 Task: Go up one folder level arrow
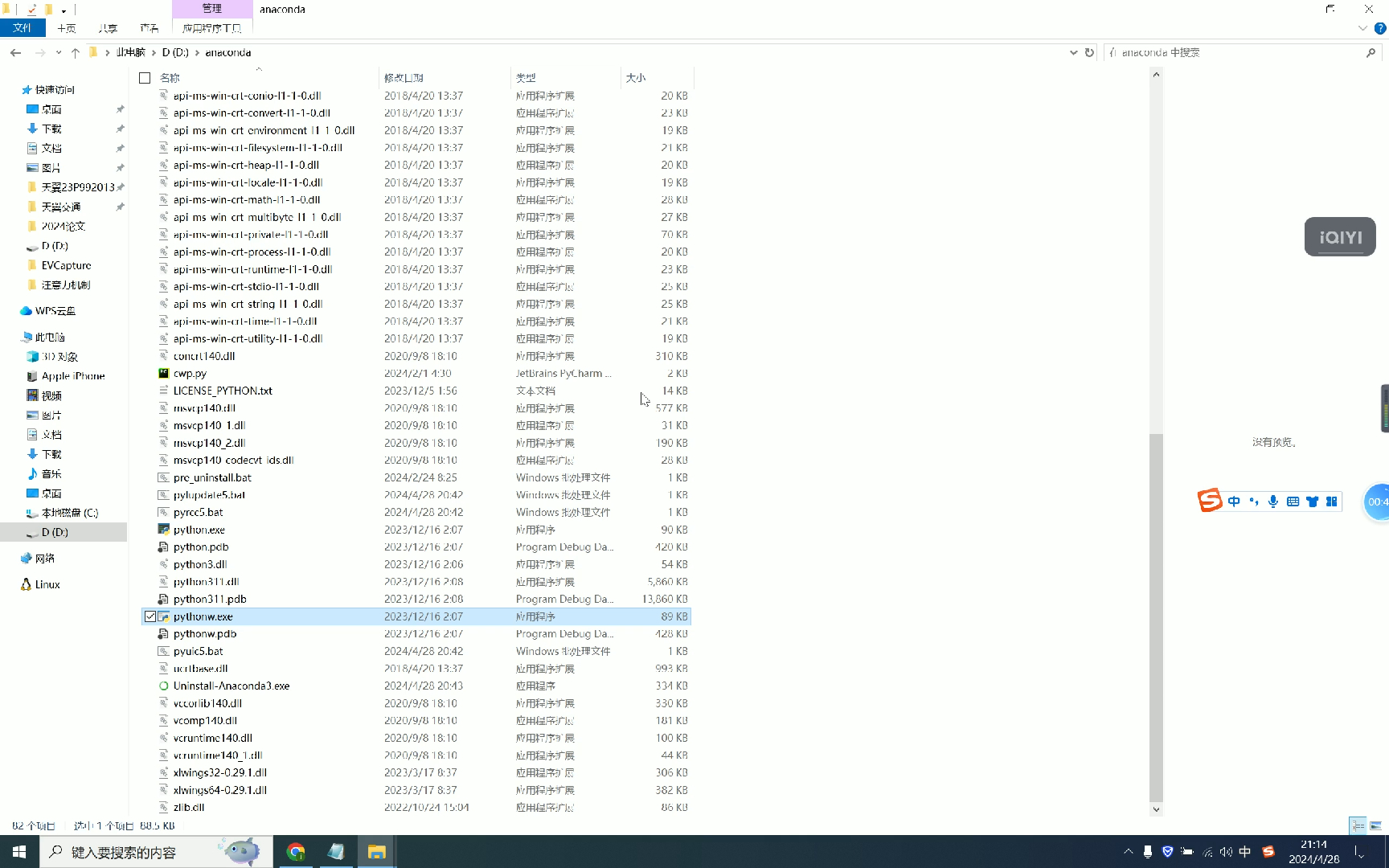(76, 53)
